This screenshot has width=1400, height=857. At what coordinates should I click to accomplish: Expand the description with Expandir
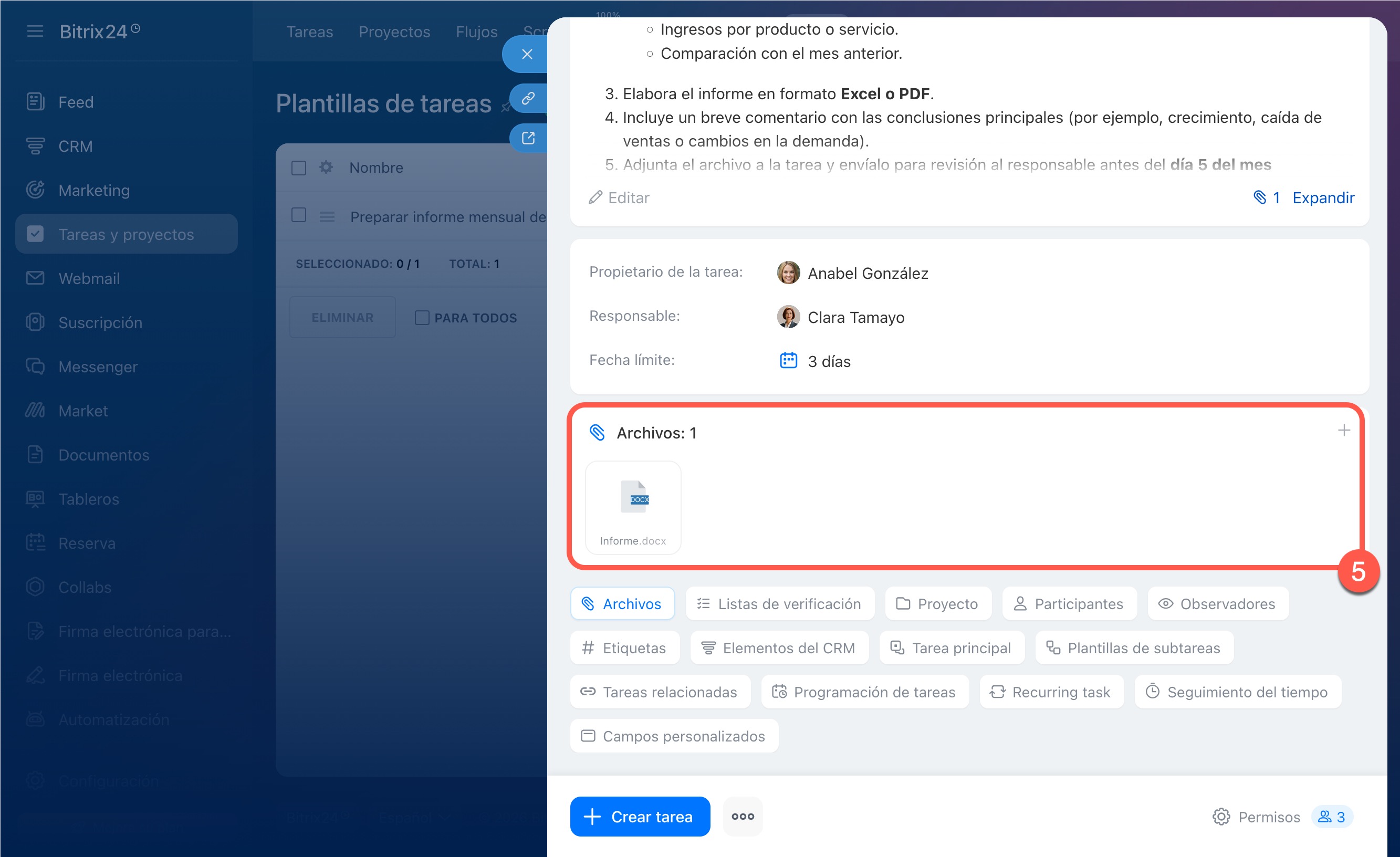[1323, 197]
